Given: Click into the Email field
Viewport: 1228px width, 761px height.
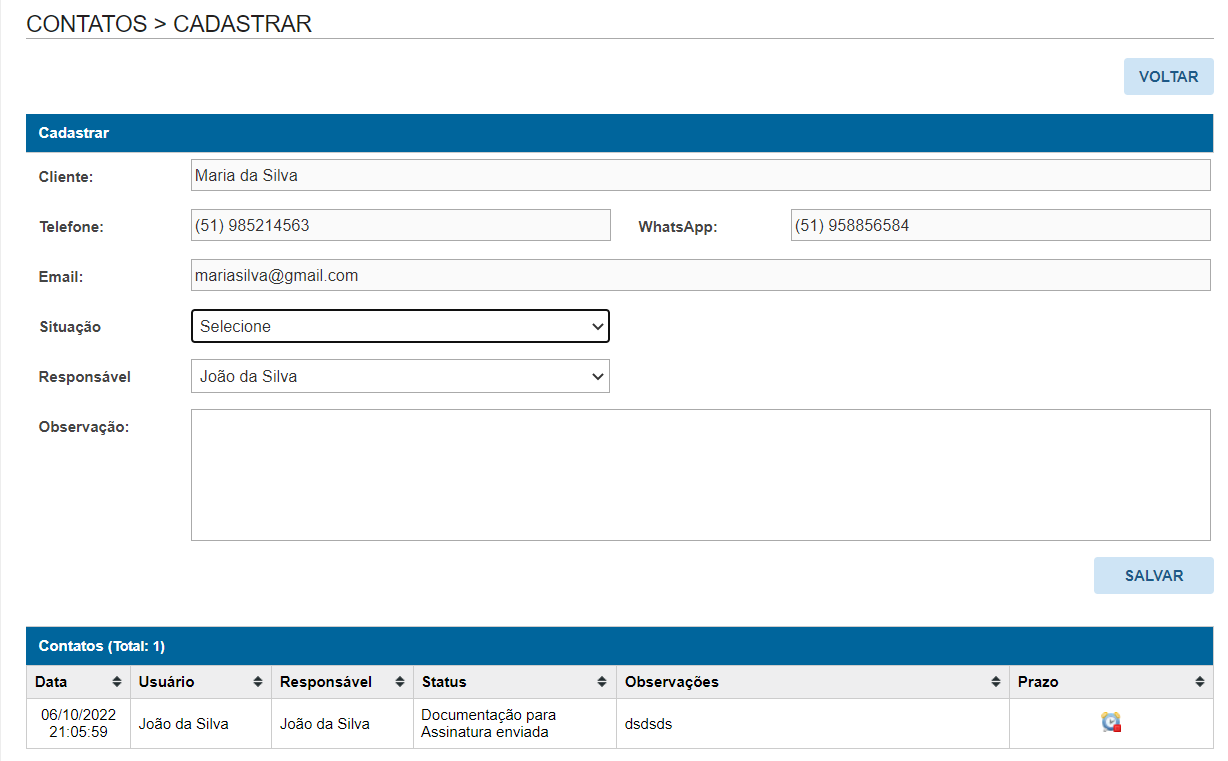Looking at the screenshot, I should [x=700, y=275].
